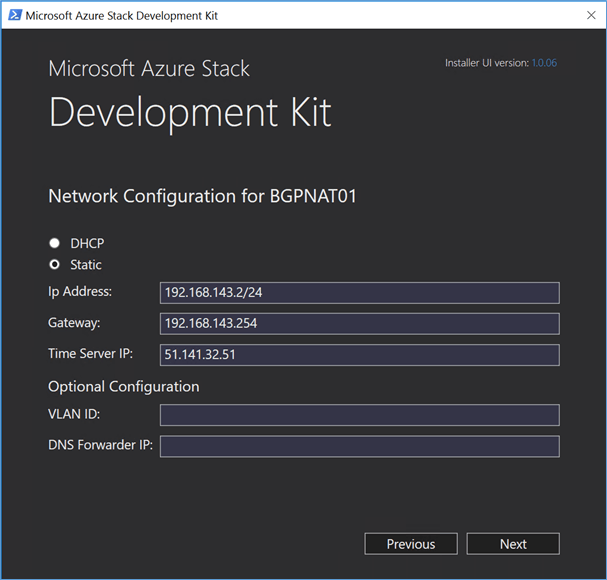Viewport: 607px width, 580px height.
Task: Click the 'VLAN ID:' label
Action: click(x=74, y=414)
